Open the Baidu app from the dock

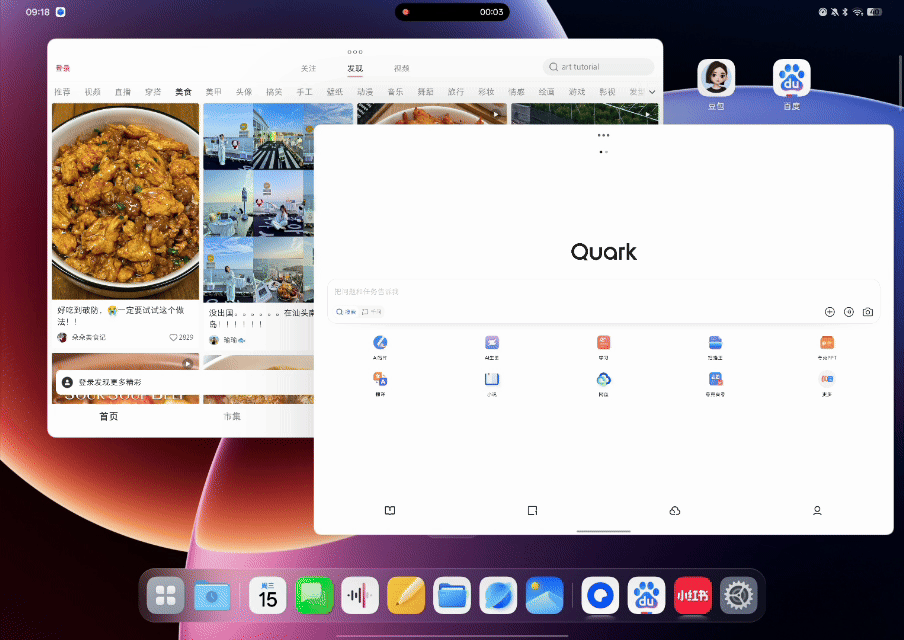pos(647,595)
